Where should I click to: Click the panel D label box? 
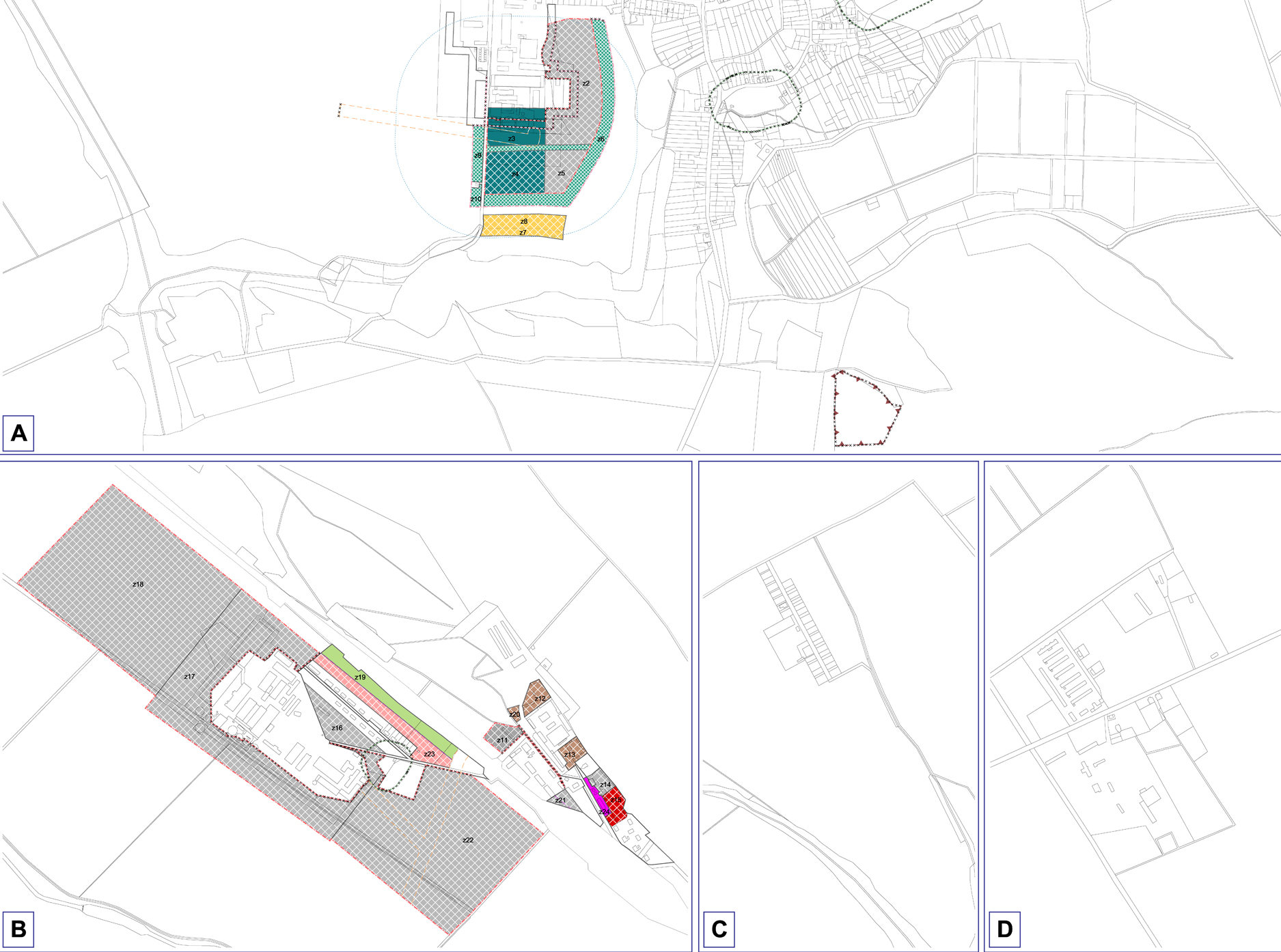tap(1004, 929)
